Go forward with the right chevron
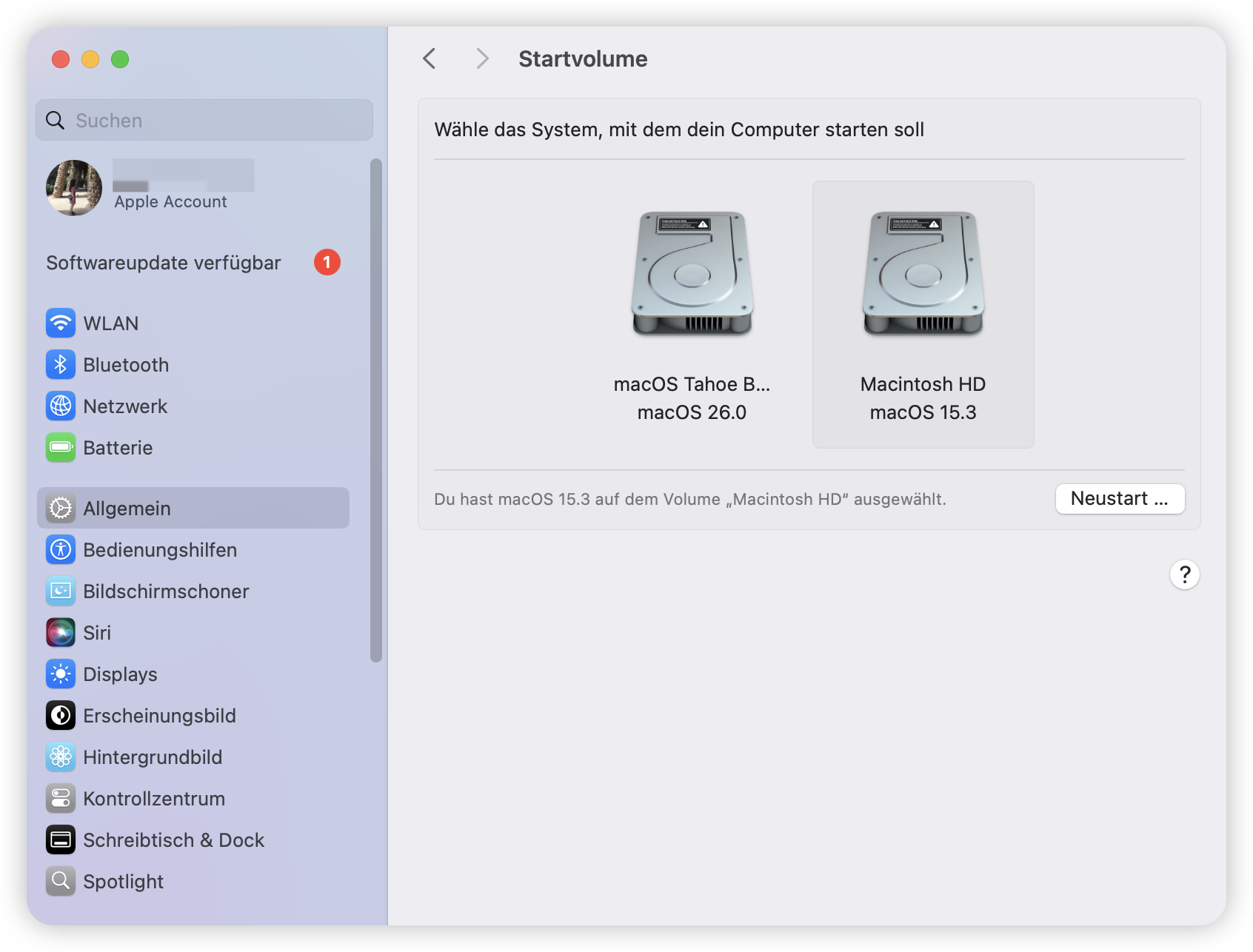 pyautogui.click(x=482, y=58)
